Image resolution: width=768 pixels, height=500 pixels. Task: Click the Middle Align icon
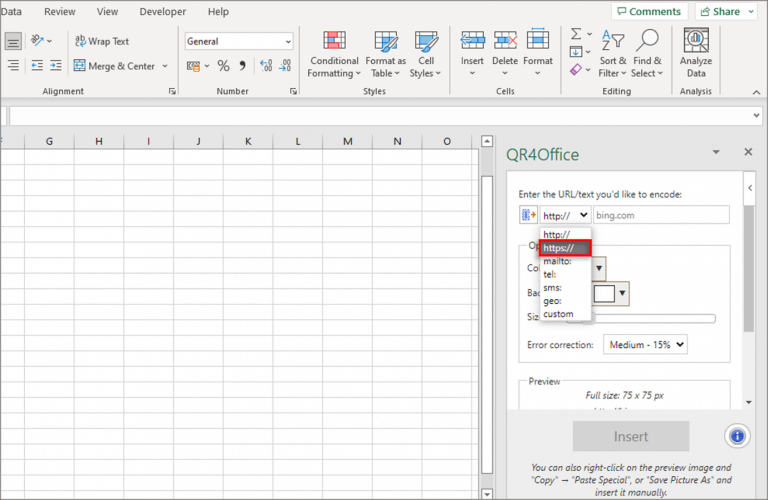(x=13, y=42)
